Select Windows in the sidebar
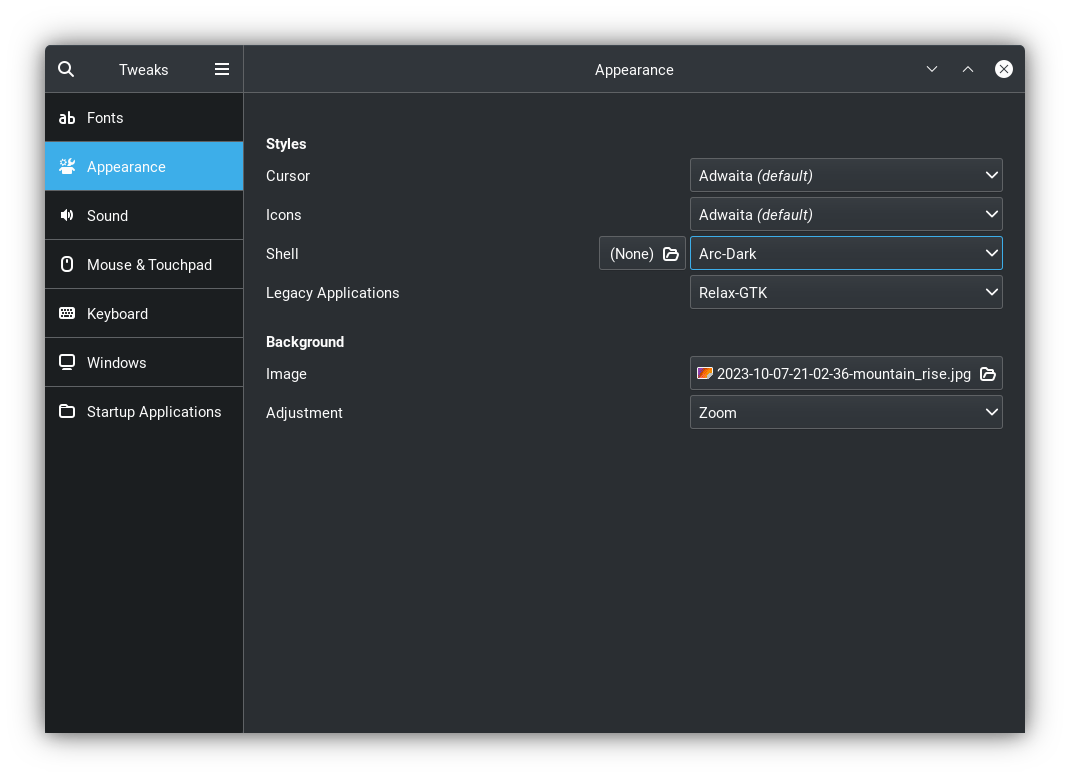This screenshot has height=778, width=1070. coord(144,362)
